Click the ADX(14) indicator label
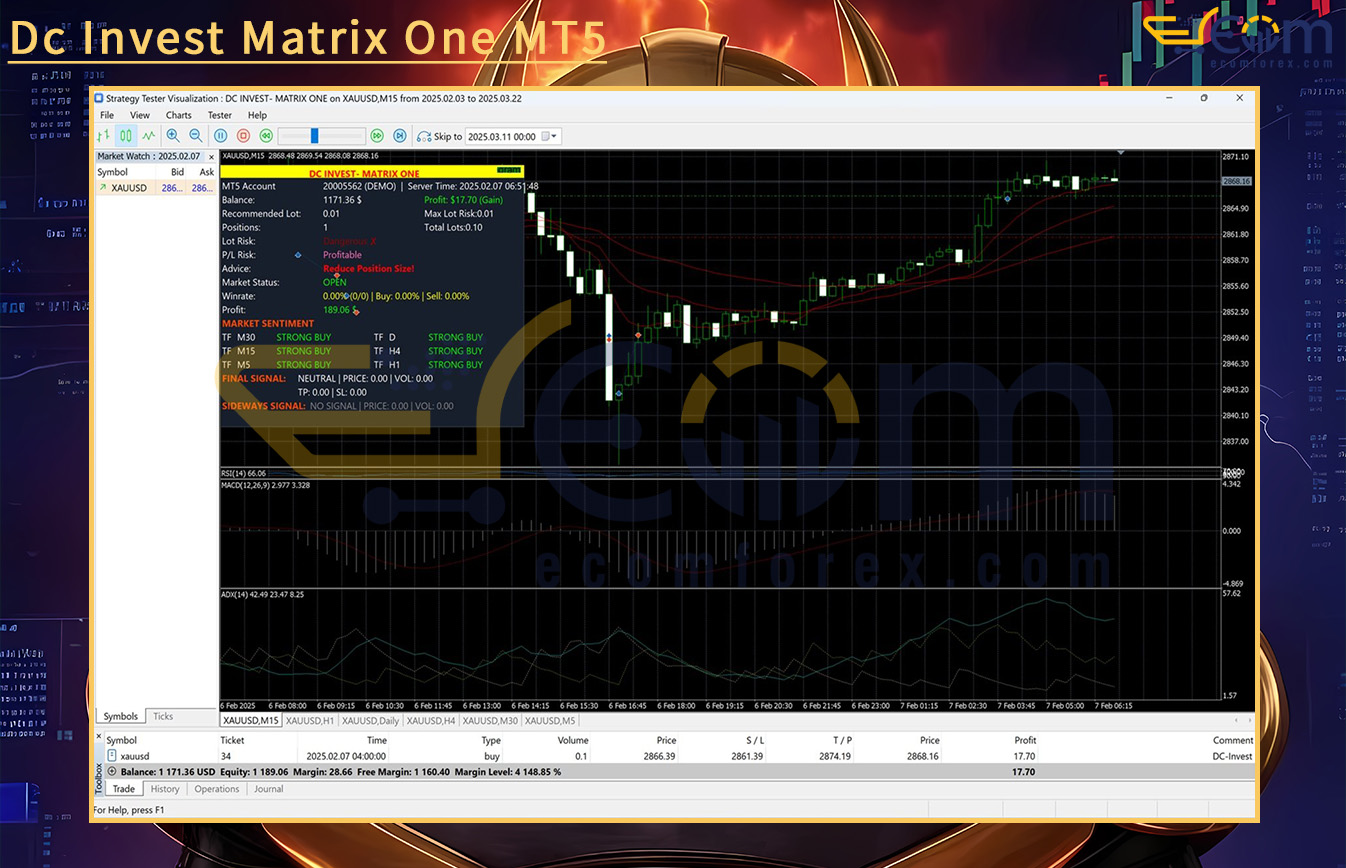This screenshot has height=868, width=1346. click(x=263, y=595)
